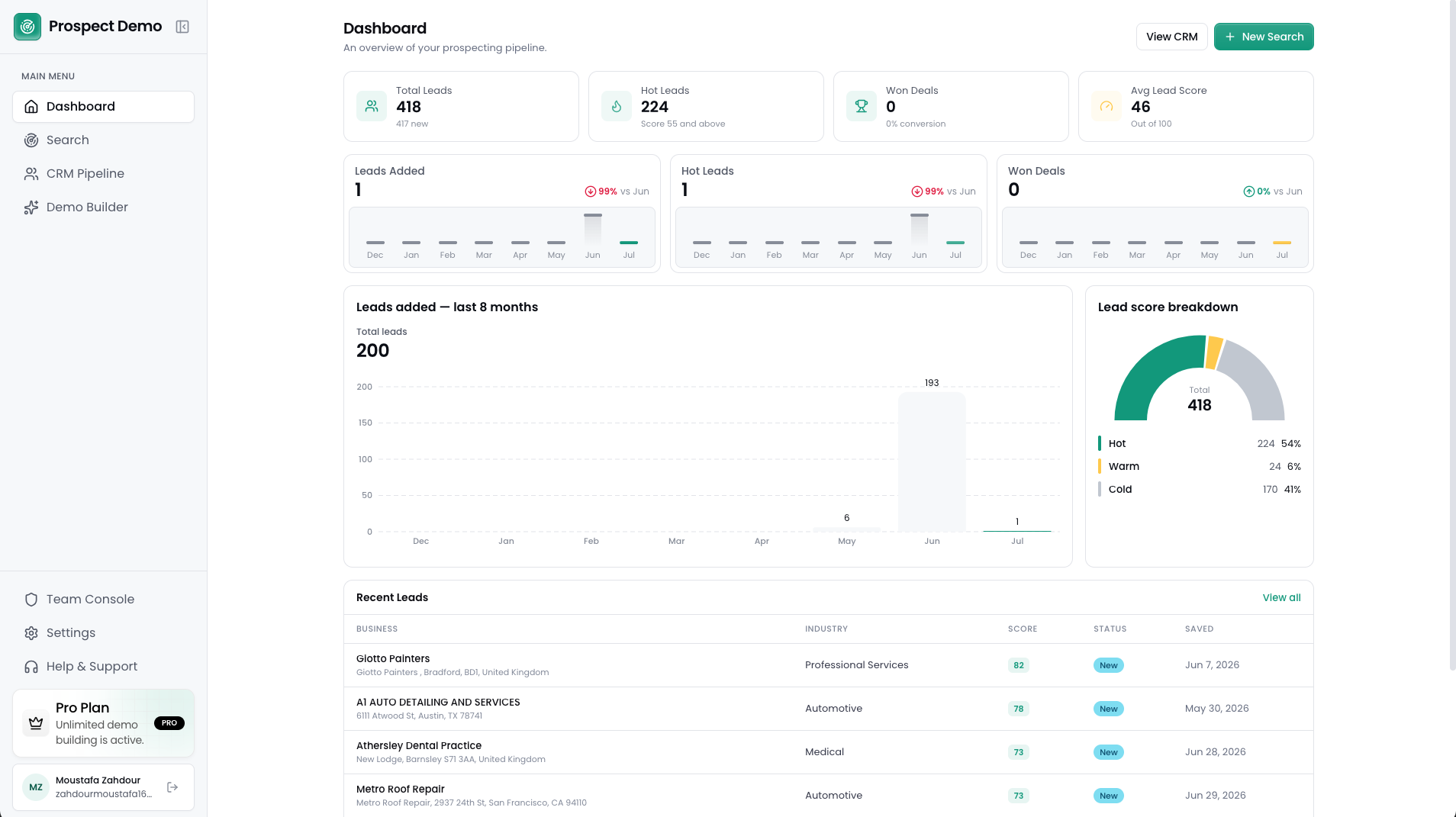The image size is (1456, 817).
Task: Click the Total Leads users icon
Action: [372, 106]
